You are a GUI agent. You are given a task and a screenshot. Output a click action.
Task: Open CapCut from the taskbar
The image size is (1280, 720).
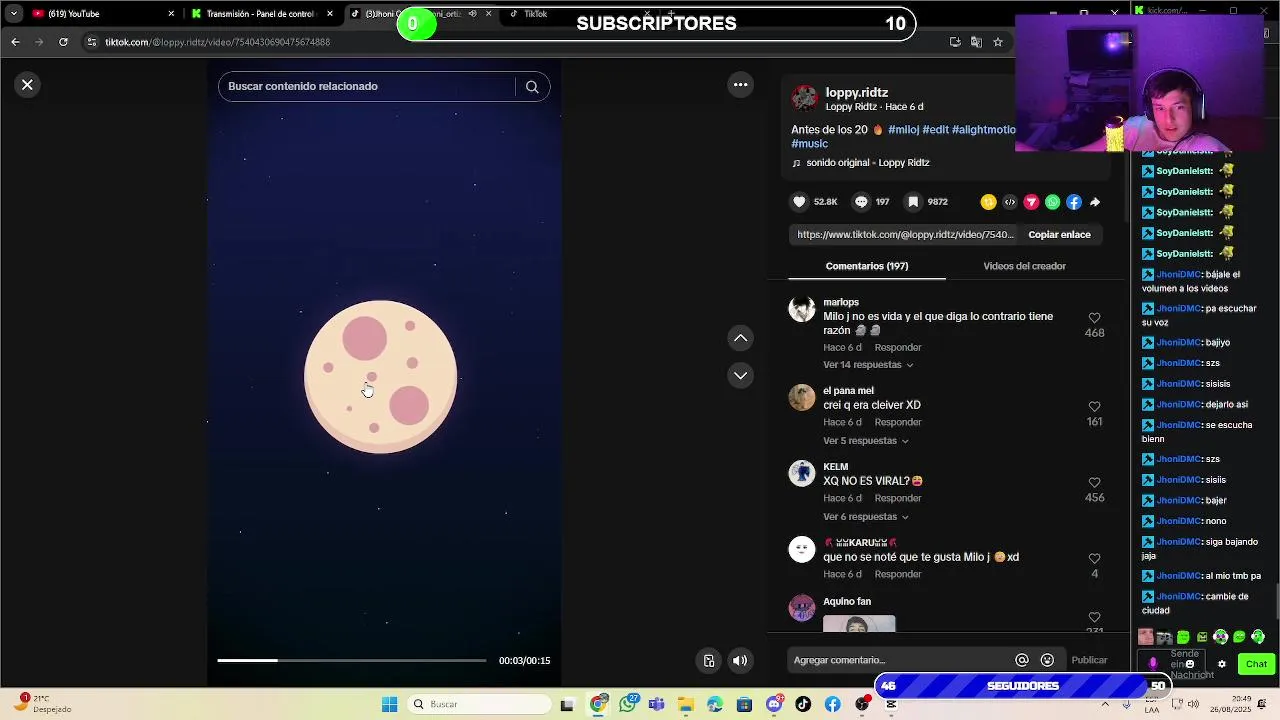tap(891, 704)
